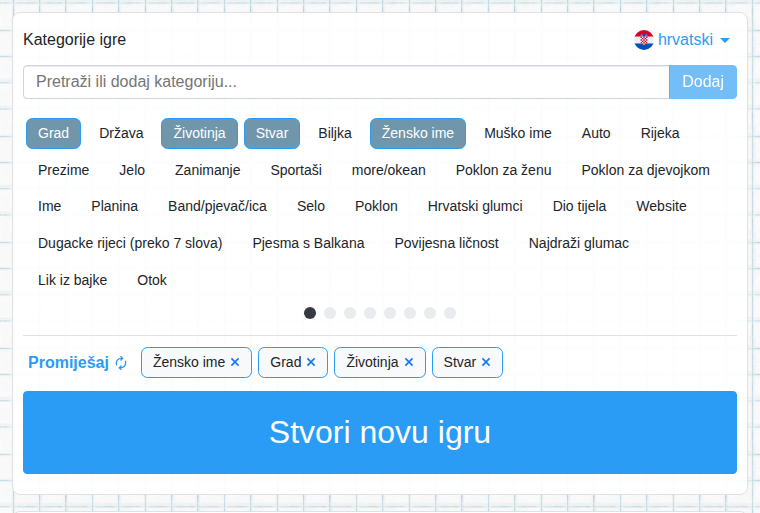Select the Povijesna ličnost category

pos(446,243)
